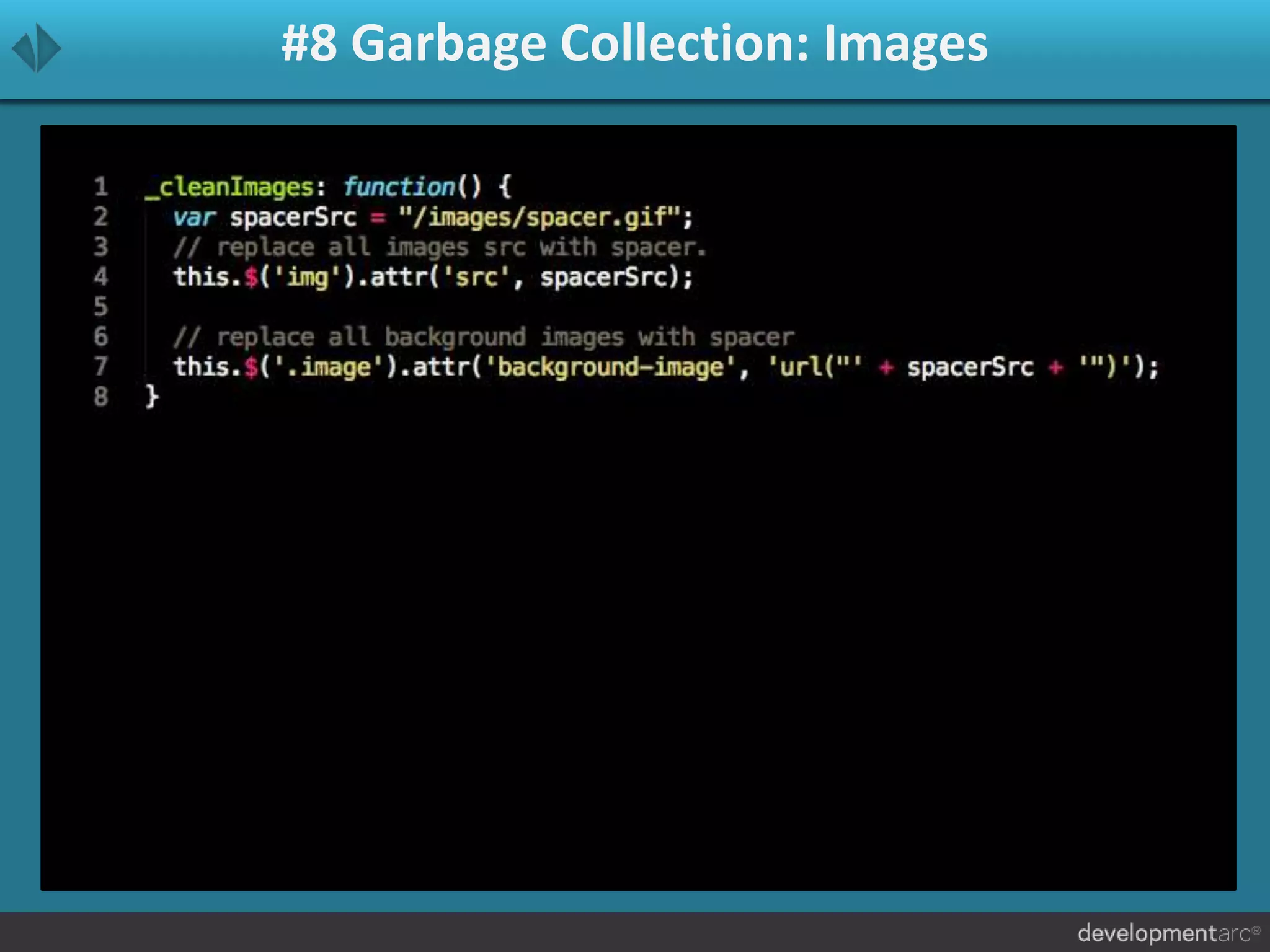
Task: Click line number 4 in the gutter
Action: [x=101, y=276]
